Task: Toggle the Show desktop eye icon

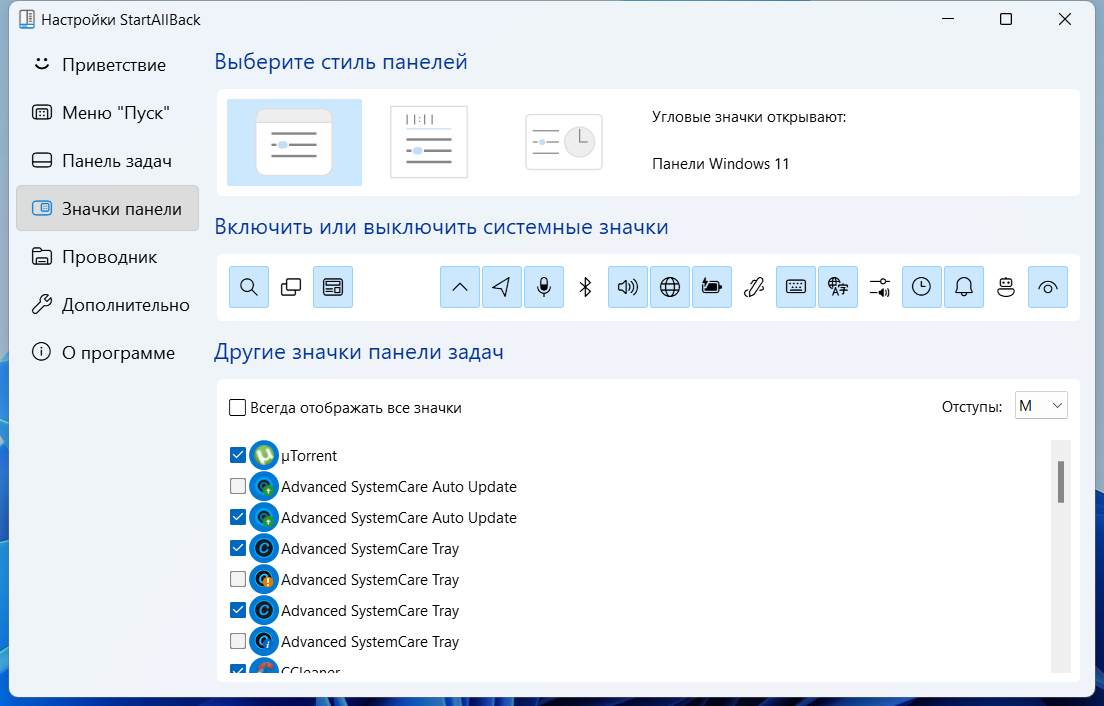Action: tap(1048, 287)
